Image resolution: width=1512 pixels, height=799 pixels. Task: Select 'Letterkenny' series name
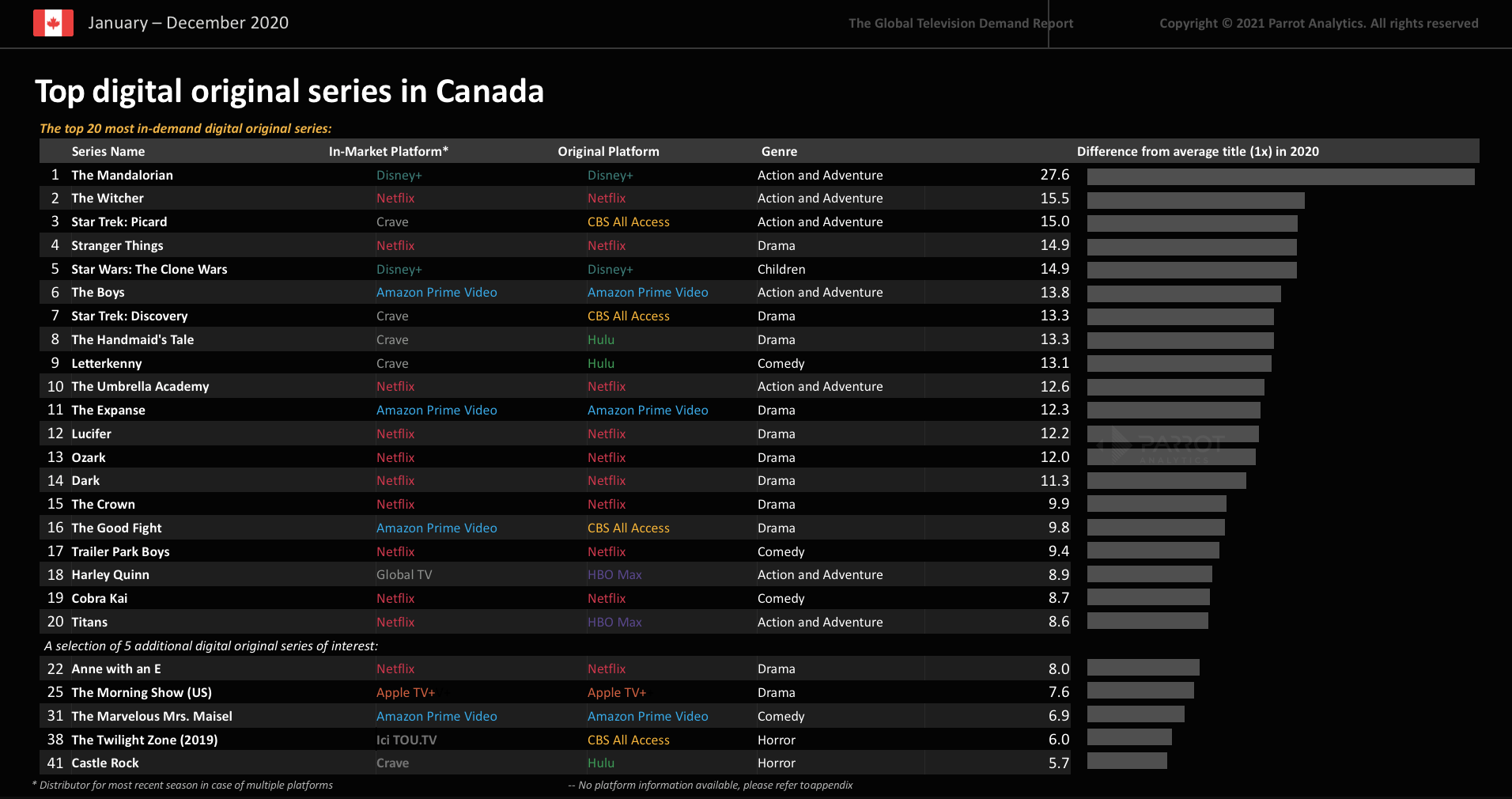[x=107, y=363]
